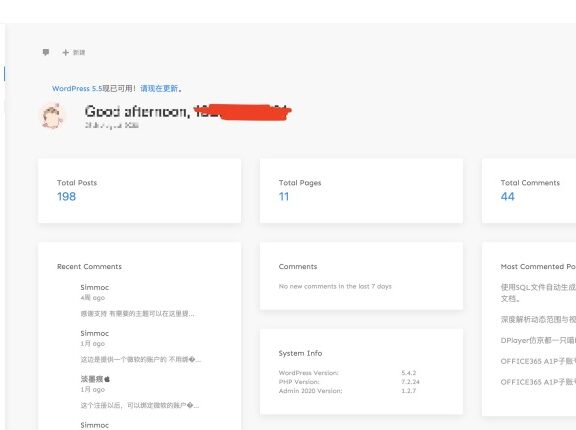Click the comment text starting 感谢支持
The height and width of the screenshot is (430, 576).
click(x=137, y=314)
